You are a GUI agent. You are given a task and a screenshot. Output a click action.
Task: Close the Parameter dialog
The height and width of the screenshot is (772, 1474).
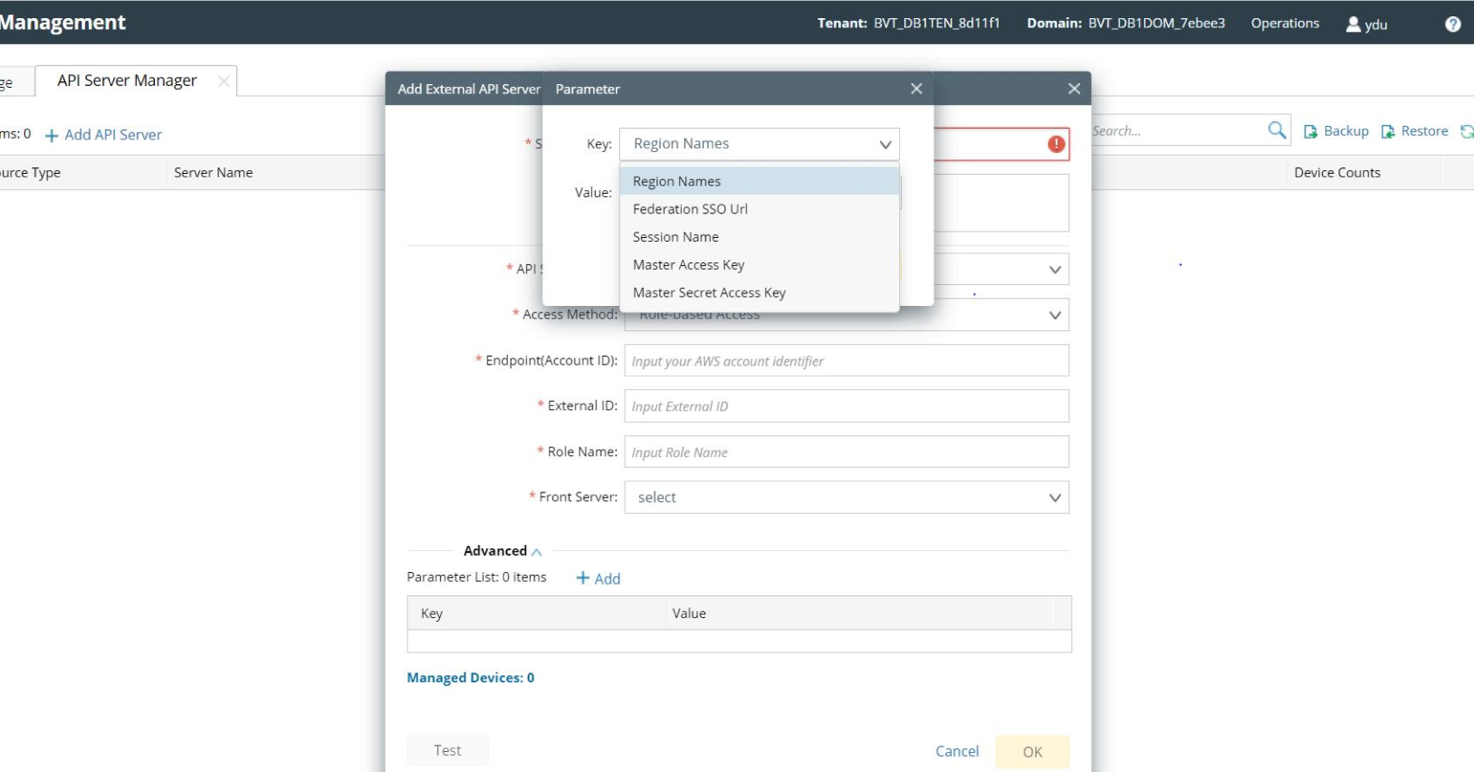point(916,89)
